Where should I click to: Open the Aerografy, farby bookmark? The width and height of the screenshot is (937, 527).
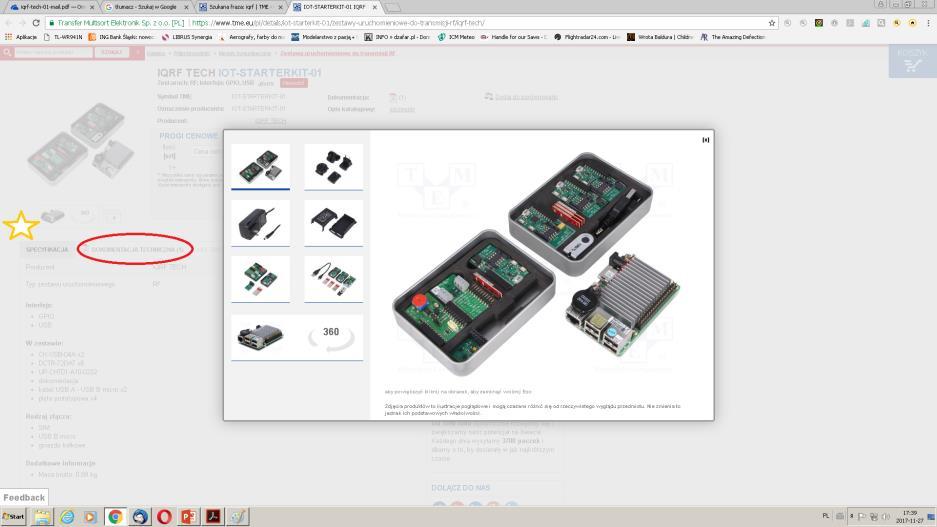(x=252, y=37)
